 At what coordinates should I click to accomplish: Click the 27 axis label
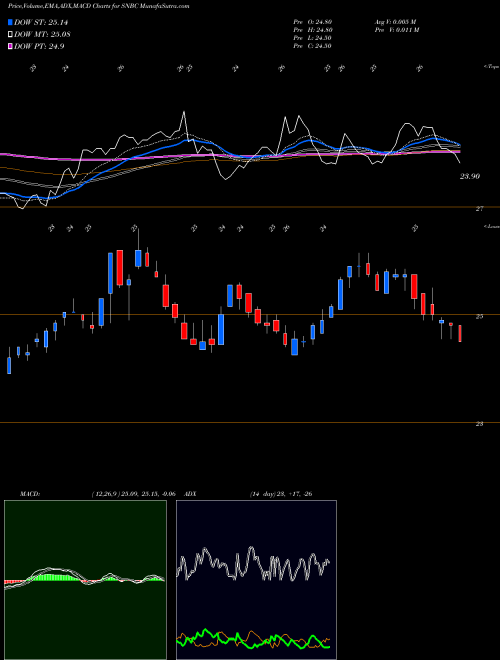(x=479, y=208)
